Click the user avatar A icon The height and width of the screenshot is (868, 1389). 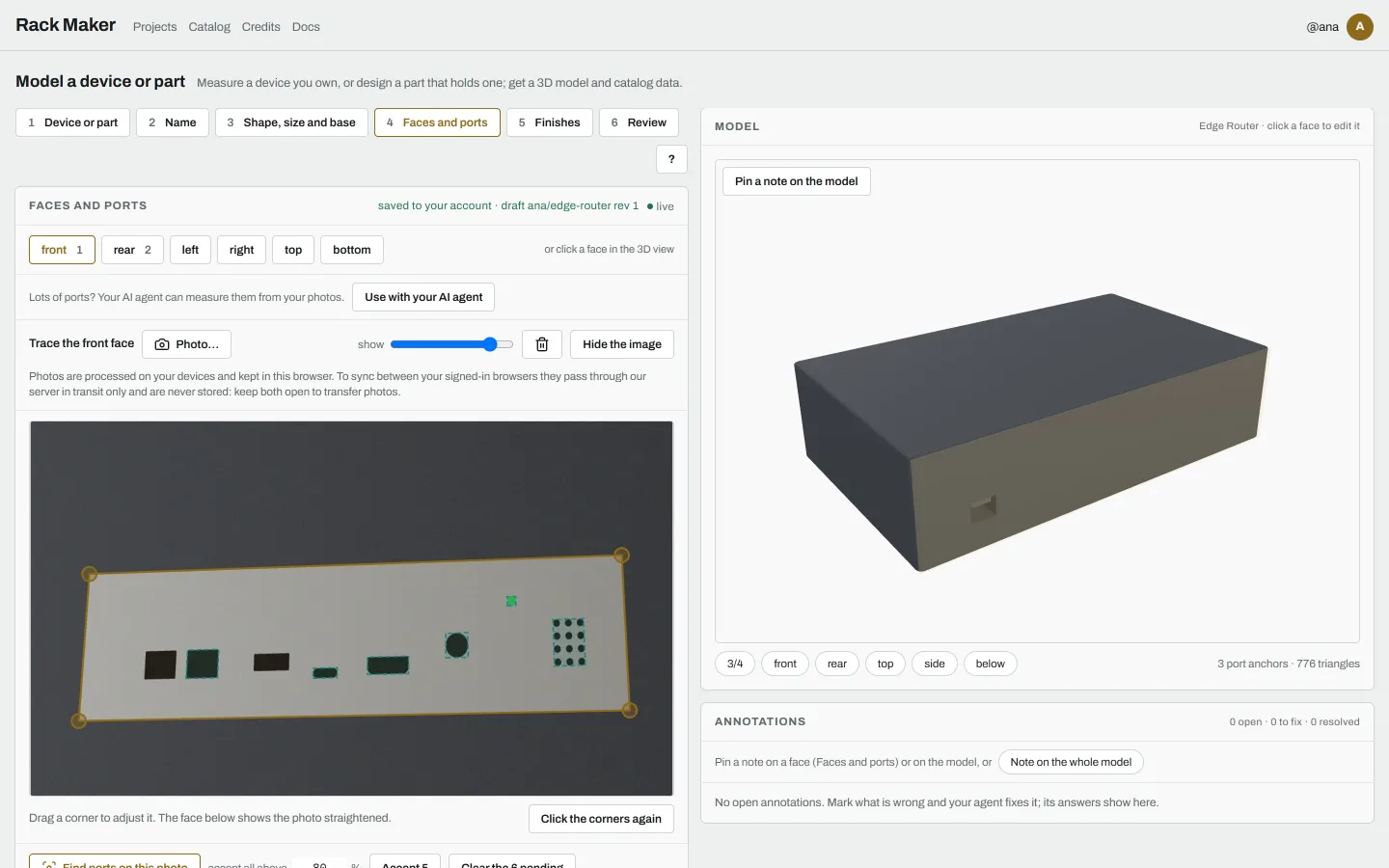pyautogui.click(x=1360, y=26)
